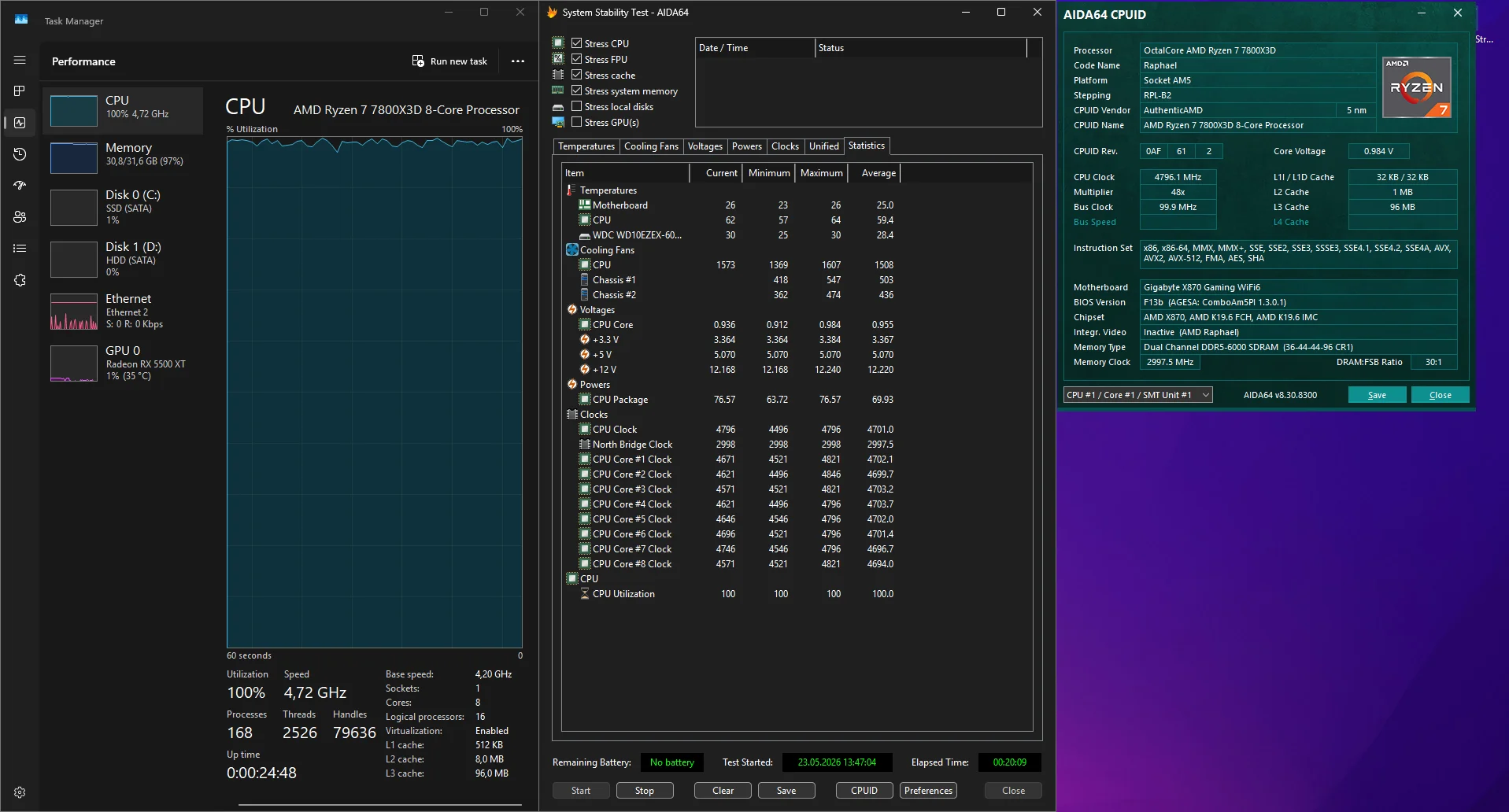Screen dimensions: 1509x812
Task: Select the Ethernet performance item
Action: coord(123,311)
